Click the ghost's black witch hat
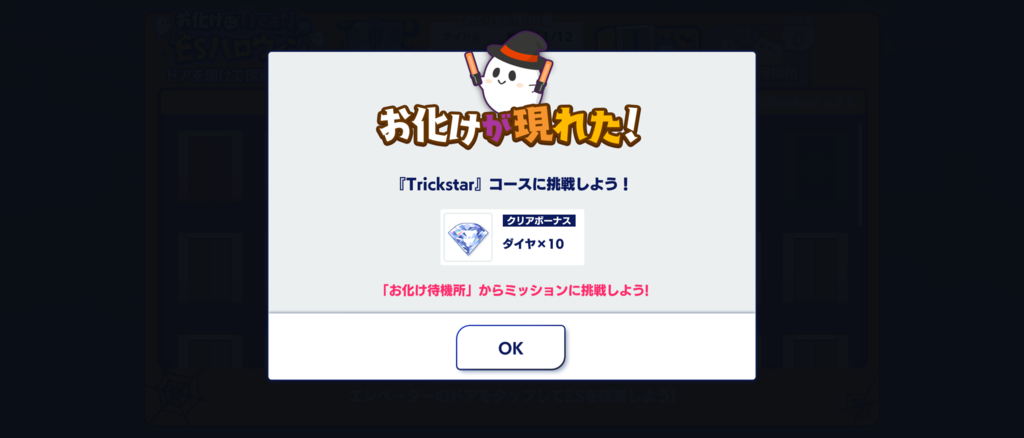 [514, 48]
